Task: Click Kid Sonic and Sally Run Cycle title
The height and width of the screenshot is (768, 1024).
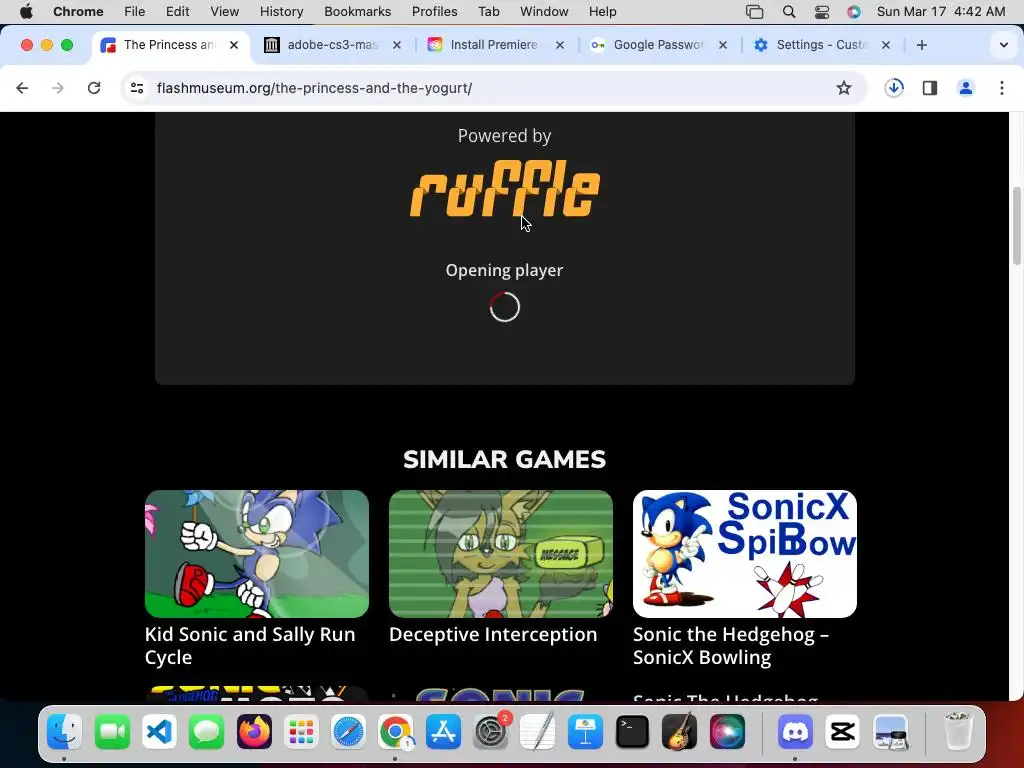Action: [x=250, y=645]
